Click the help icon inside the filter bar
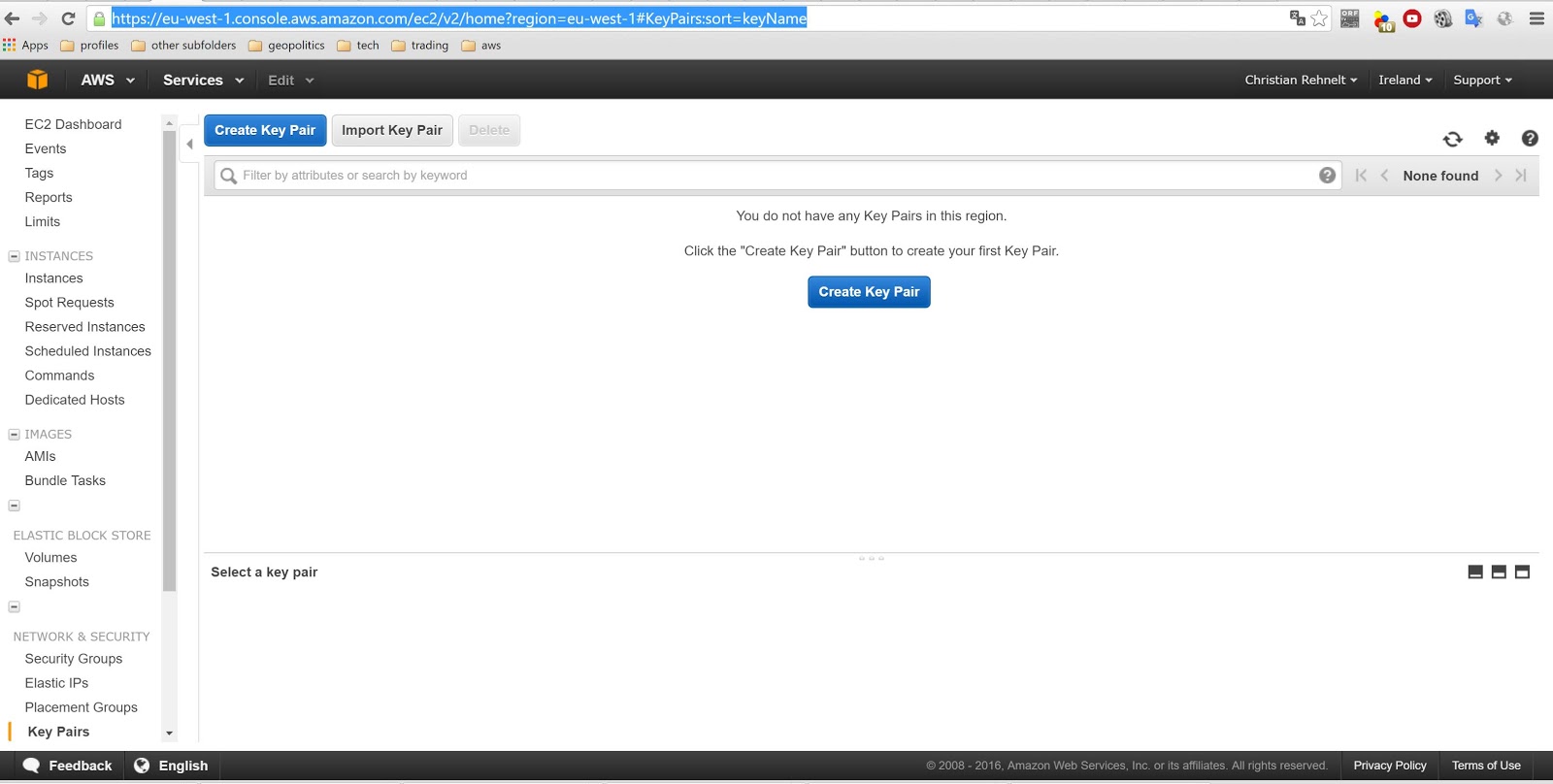The image size is (1553, 784). pyautogui.click(x=1327, y=175)
